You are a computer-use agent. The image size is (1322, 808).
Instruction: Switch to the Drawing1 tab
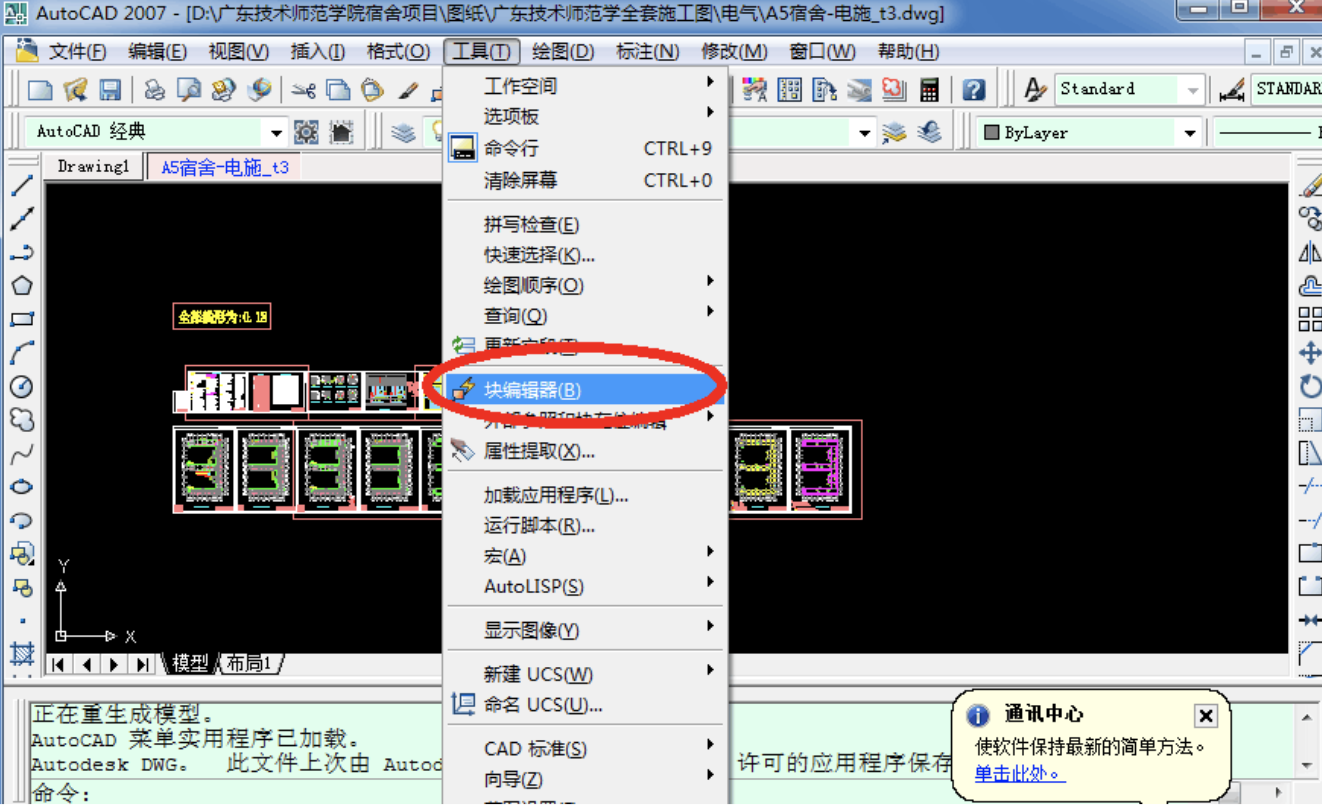[x=94, y=167]
